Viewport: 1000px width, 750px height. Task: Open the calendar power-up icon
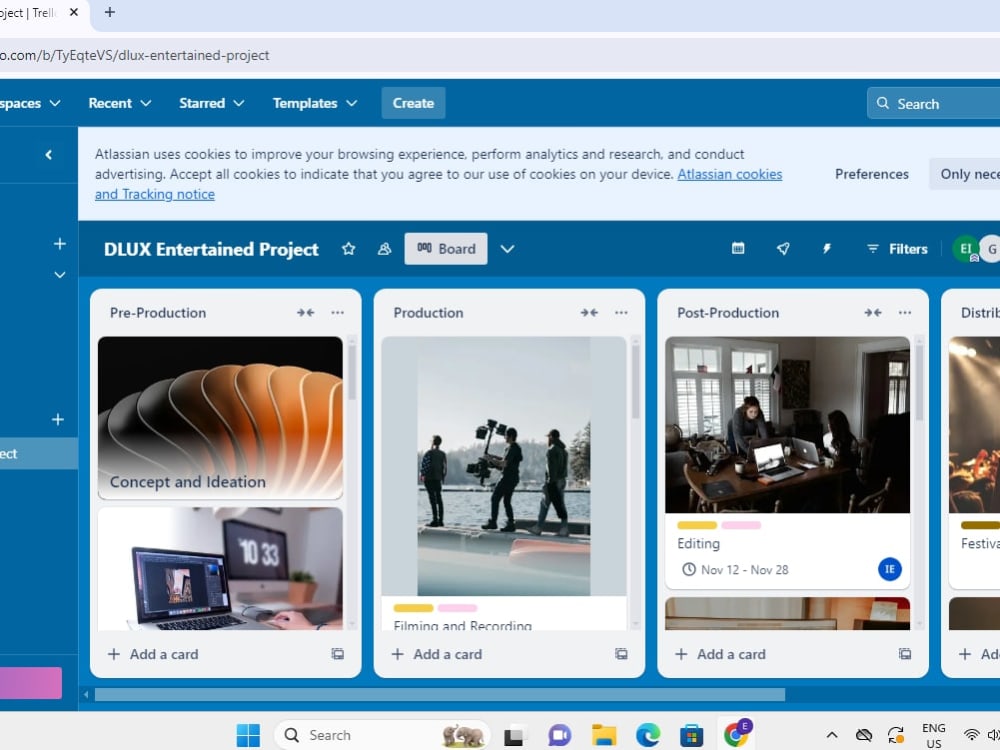point(738,248)
